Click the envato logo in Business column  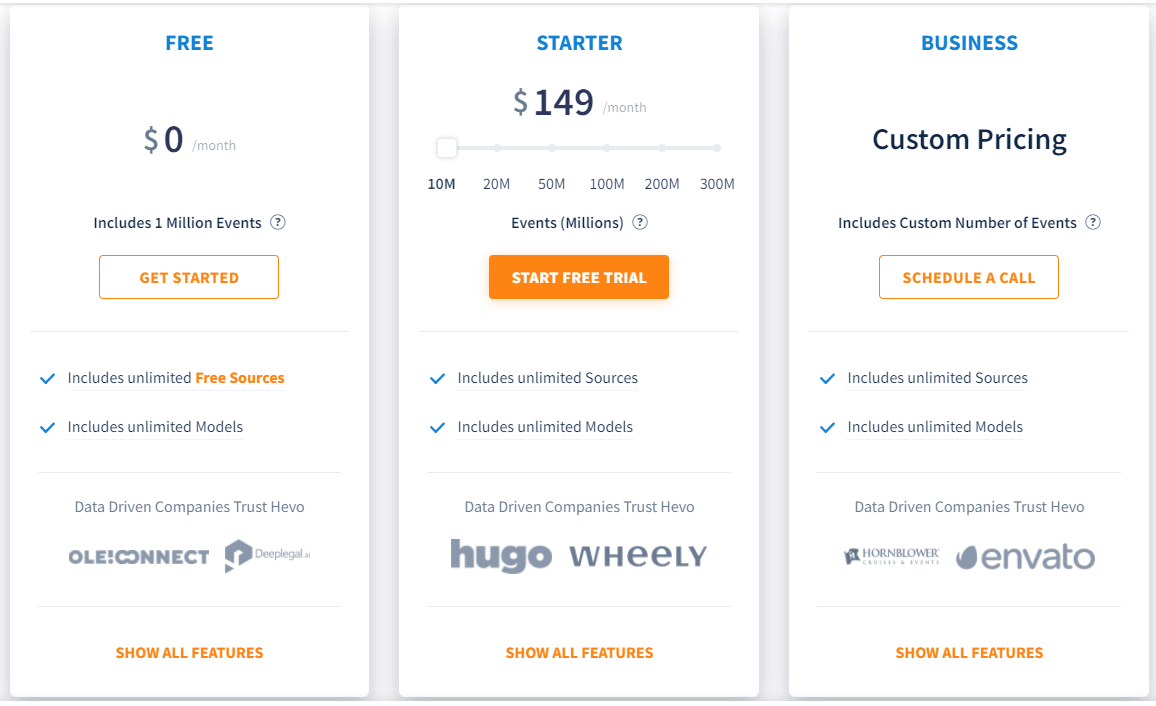pos(1024,557)
